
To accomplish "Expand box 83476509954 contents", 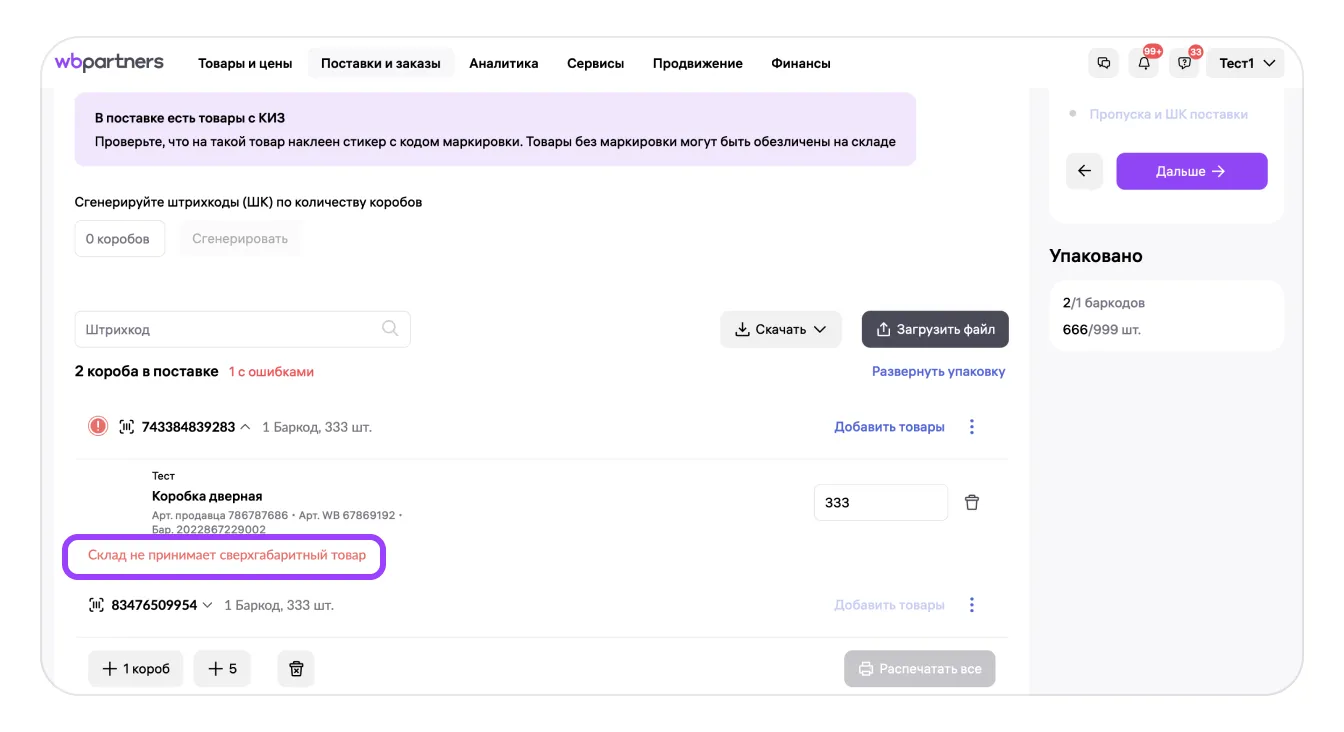I will click(x=208, y=605).
